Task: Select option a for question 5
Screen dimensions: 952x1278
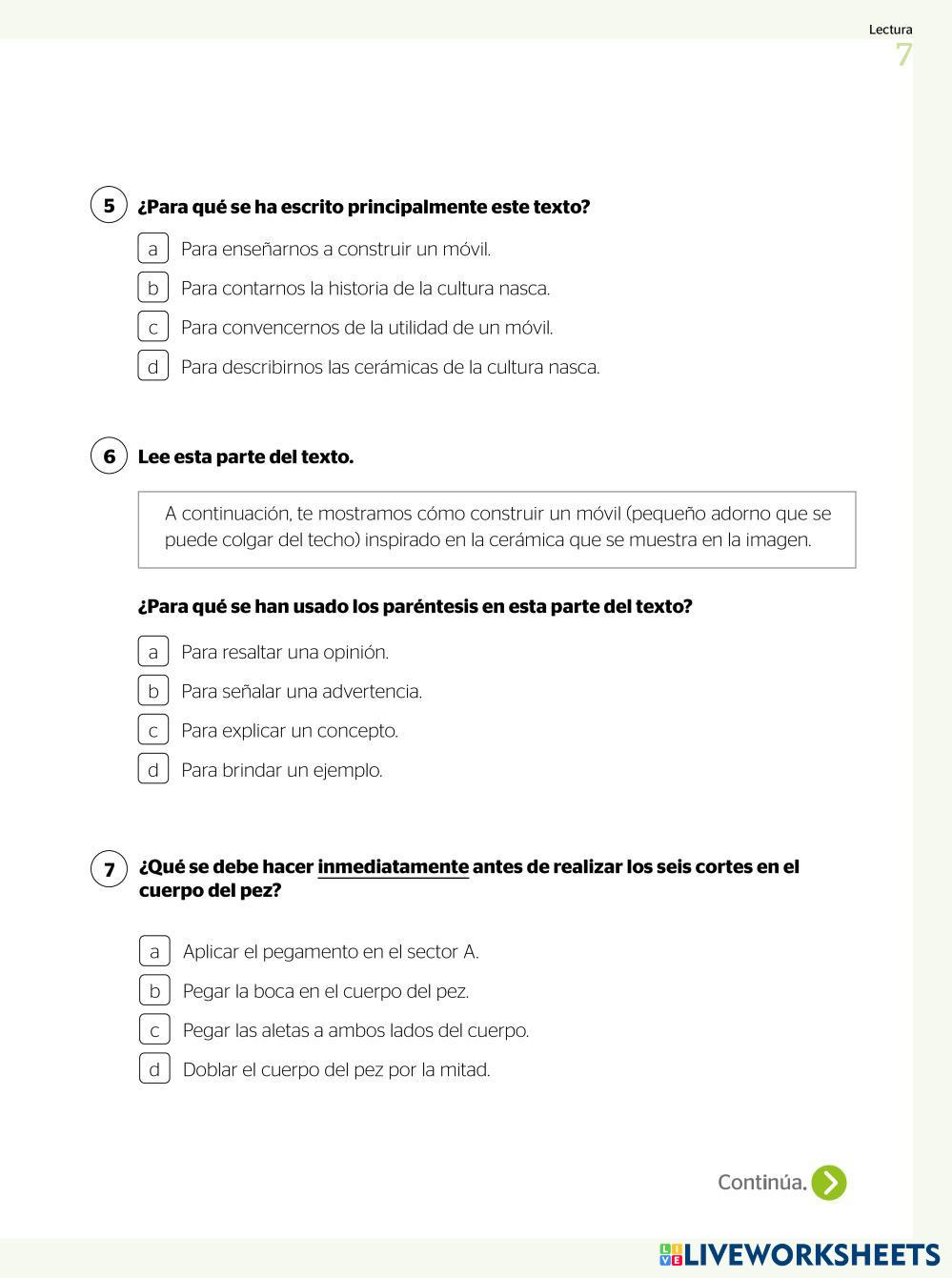Action: [x=152, y=249]
